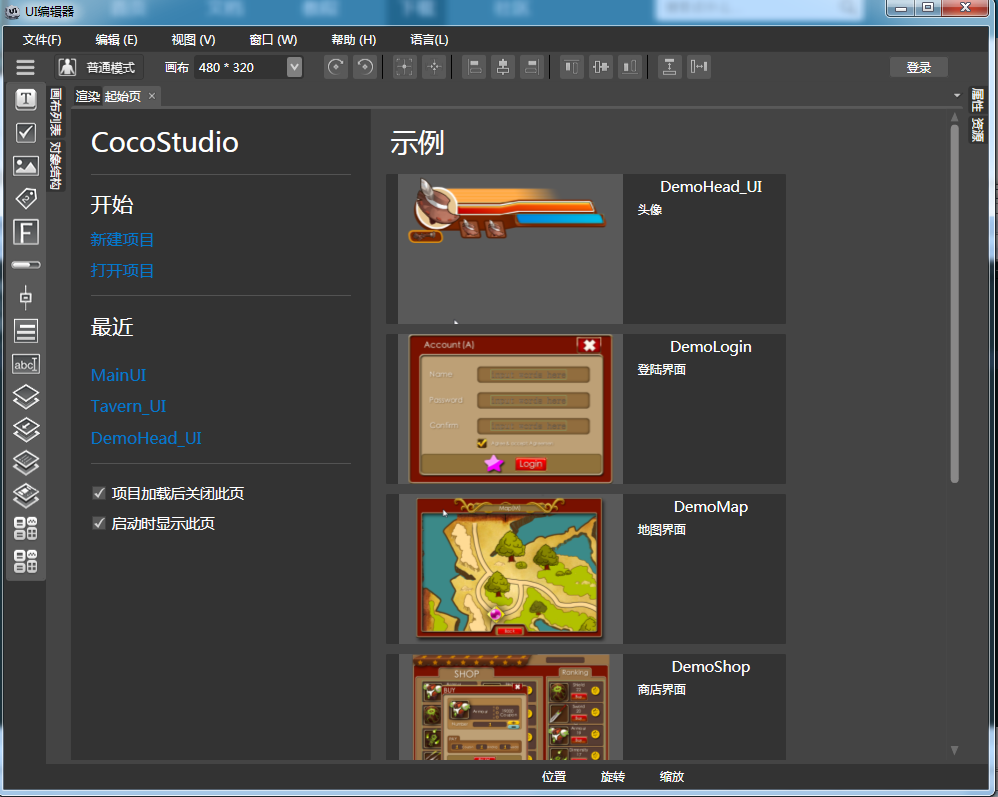Distribute widgets horizontally with equal spacing
Viewport: 998px width, 797px height.
click(x=698, y=67)
